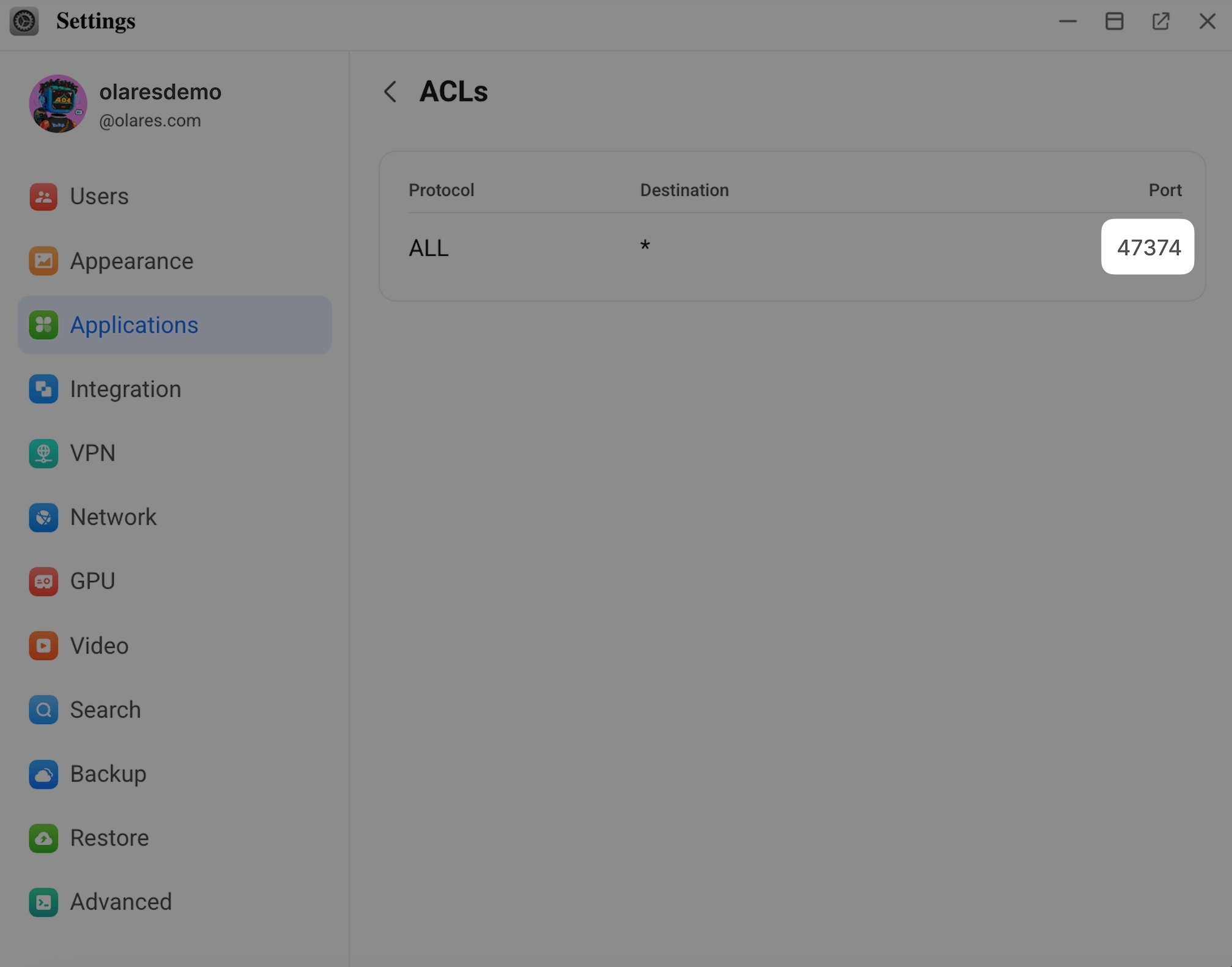The image size is (1232, 967).
Task: Click the highlighted port 47374 value
Action: (1148, 247)
